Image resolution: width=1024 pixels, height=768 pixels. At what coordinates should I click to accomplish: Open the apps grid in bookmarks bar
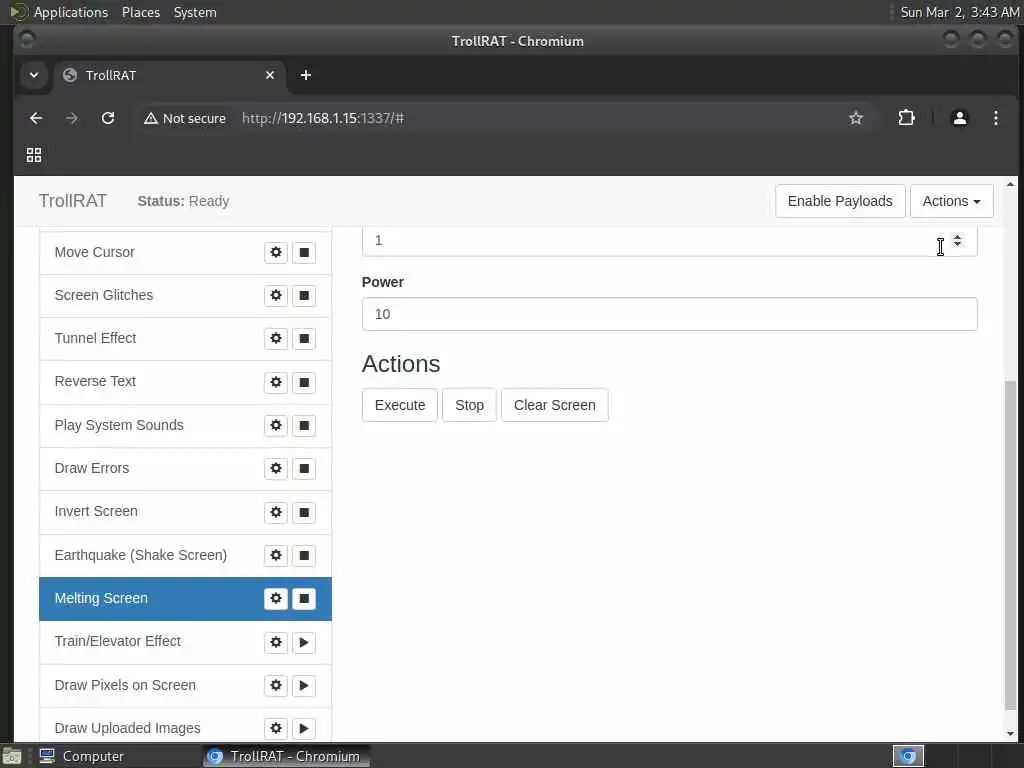(34, 155)
